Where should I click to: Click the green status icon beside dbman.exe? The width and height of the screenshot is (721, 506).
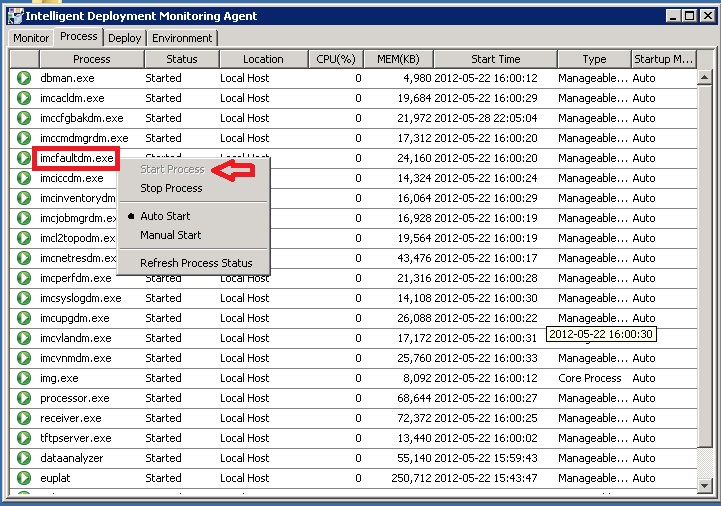click(23, 78)
